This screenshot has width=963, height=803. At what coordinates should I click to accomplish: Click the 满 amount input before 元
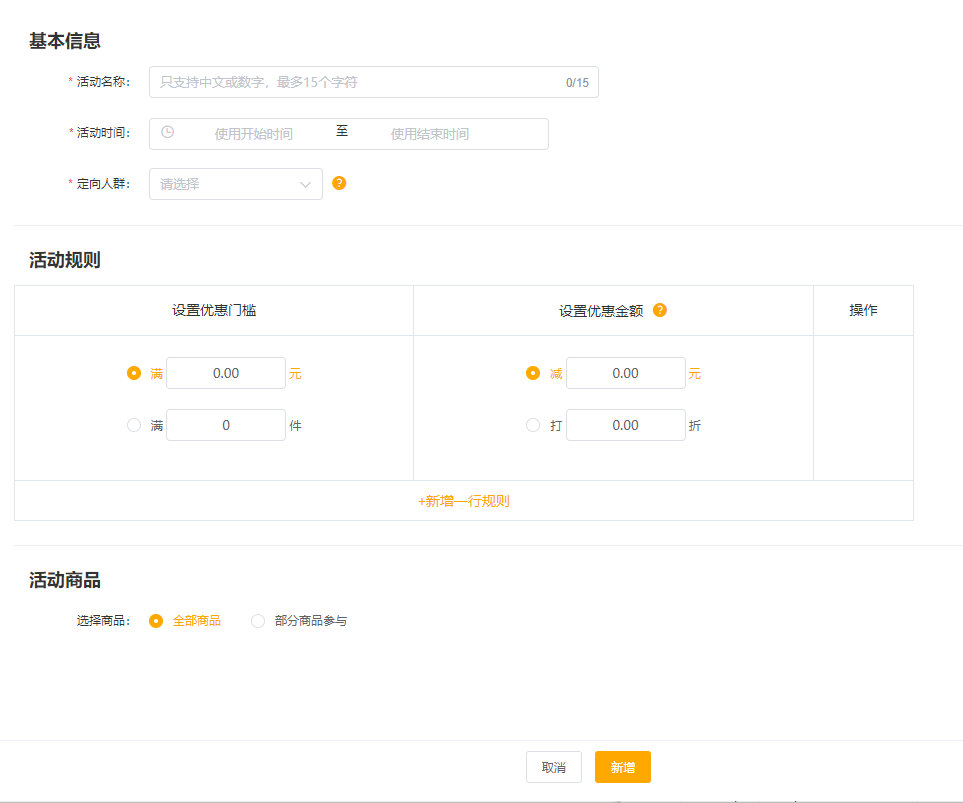(226, 373)
